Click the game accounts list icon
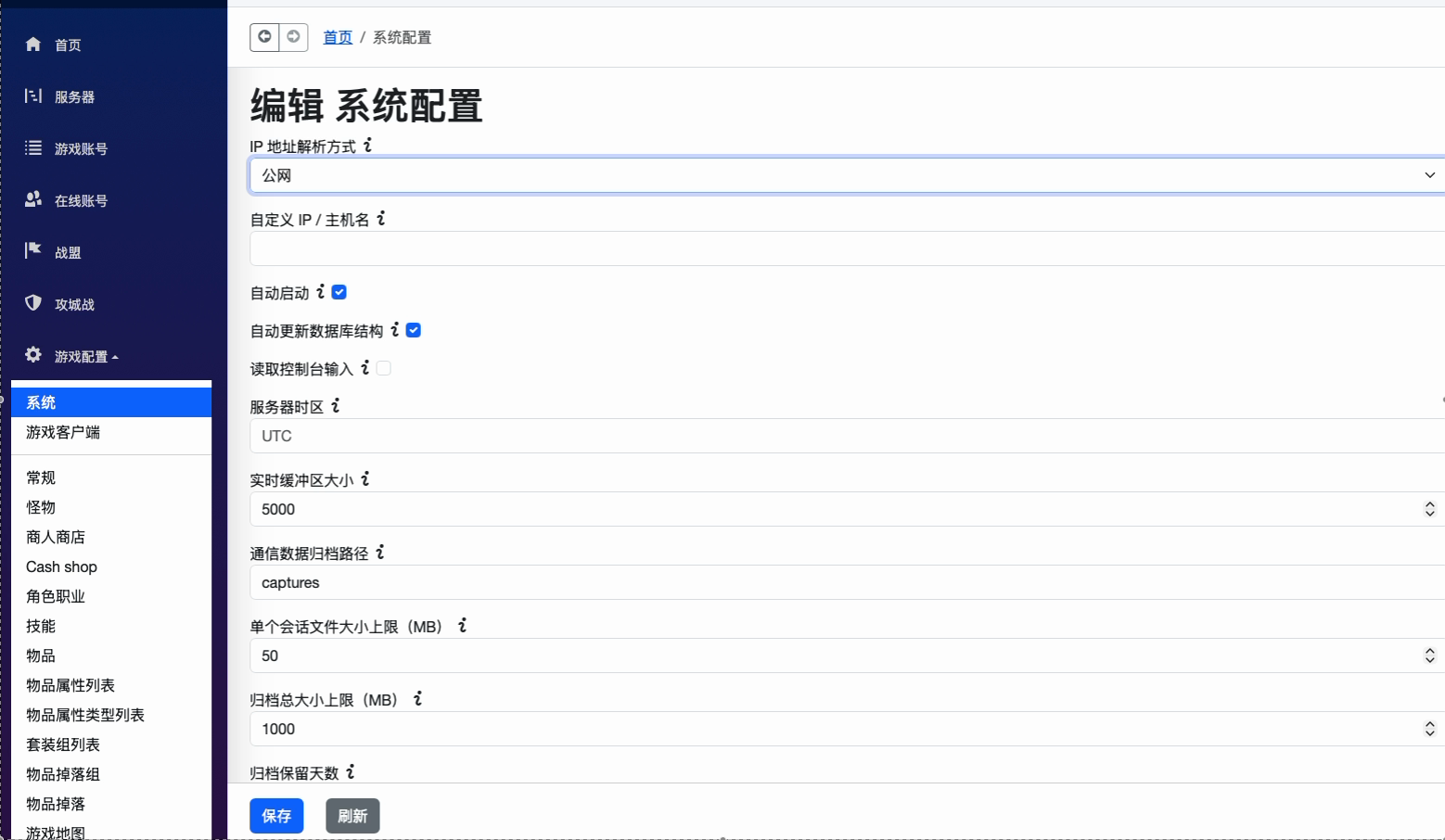The width and height of the screenshot is (1445, 840). (x=33, y=147)
